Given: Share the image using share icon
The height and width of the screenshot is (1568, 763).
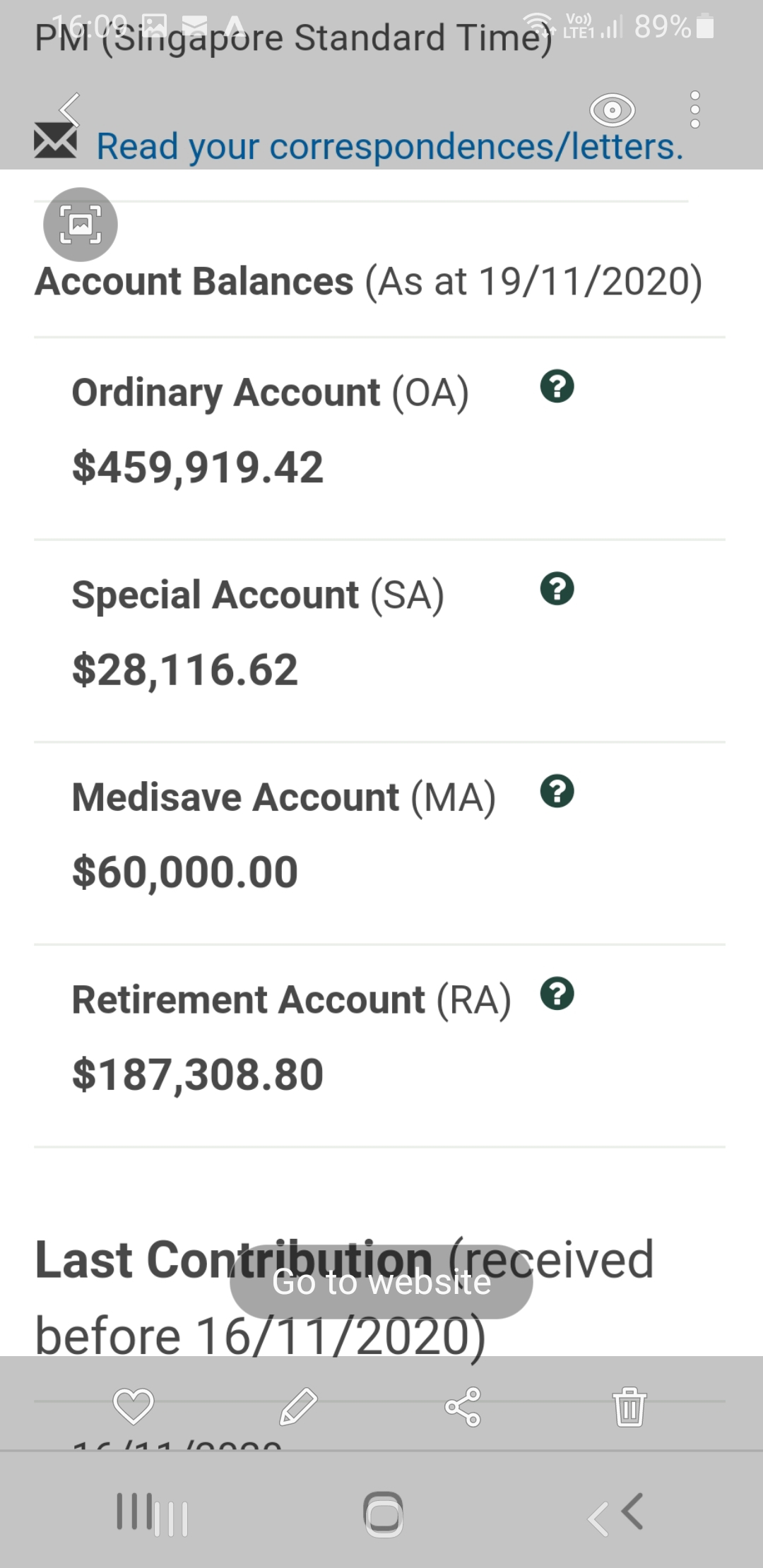Looking at the screenshot, I should [x=463, y=1406].
